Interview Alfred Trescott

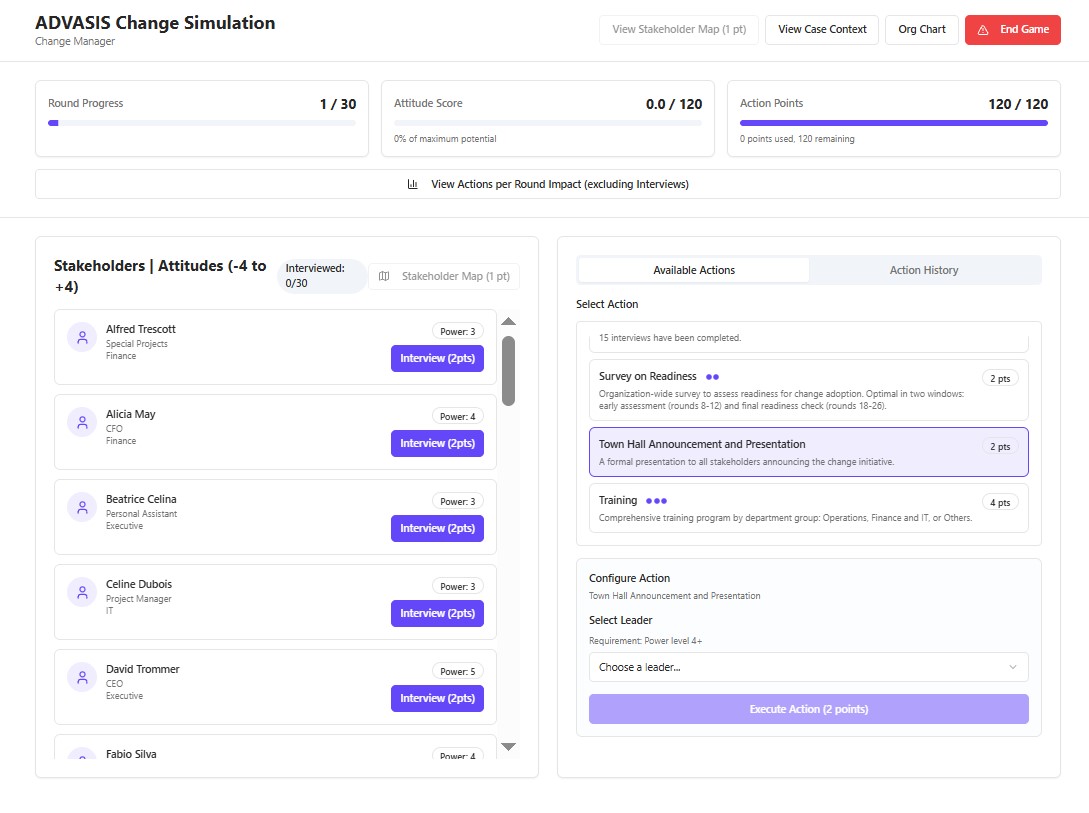pos(438,358)
